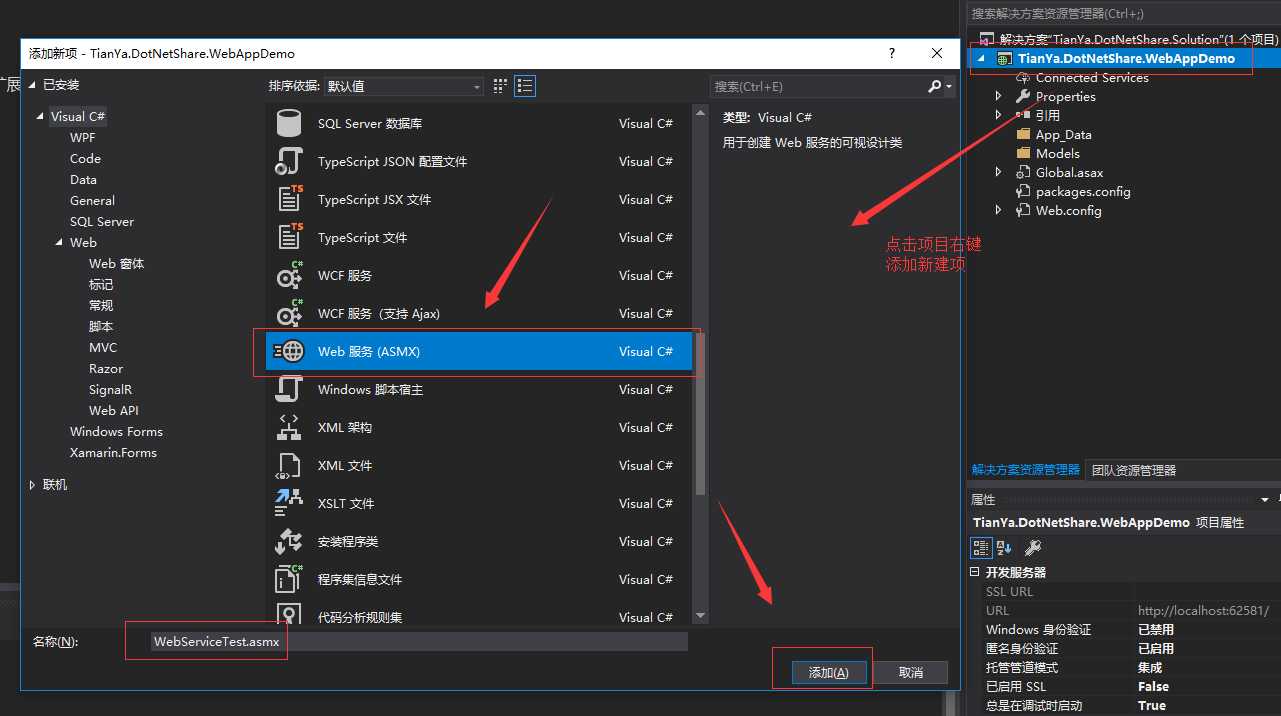Open property pages wrench button
Viewport: 1281px width, 716px height.
[x=1033, y=548]
